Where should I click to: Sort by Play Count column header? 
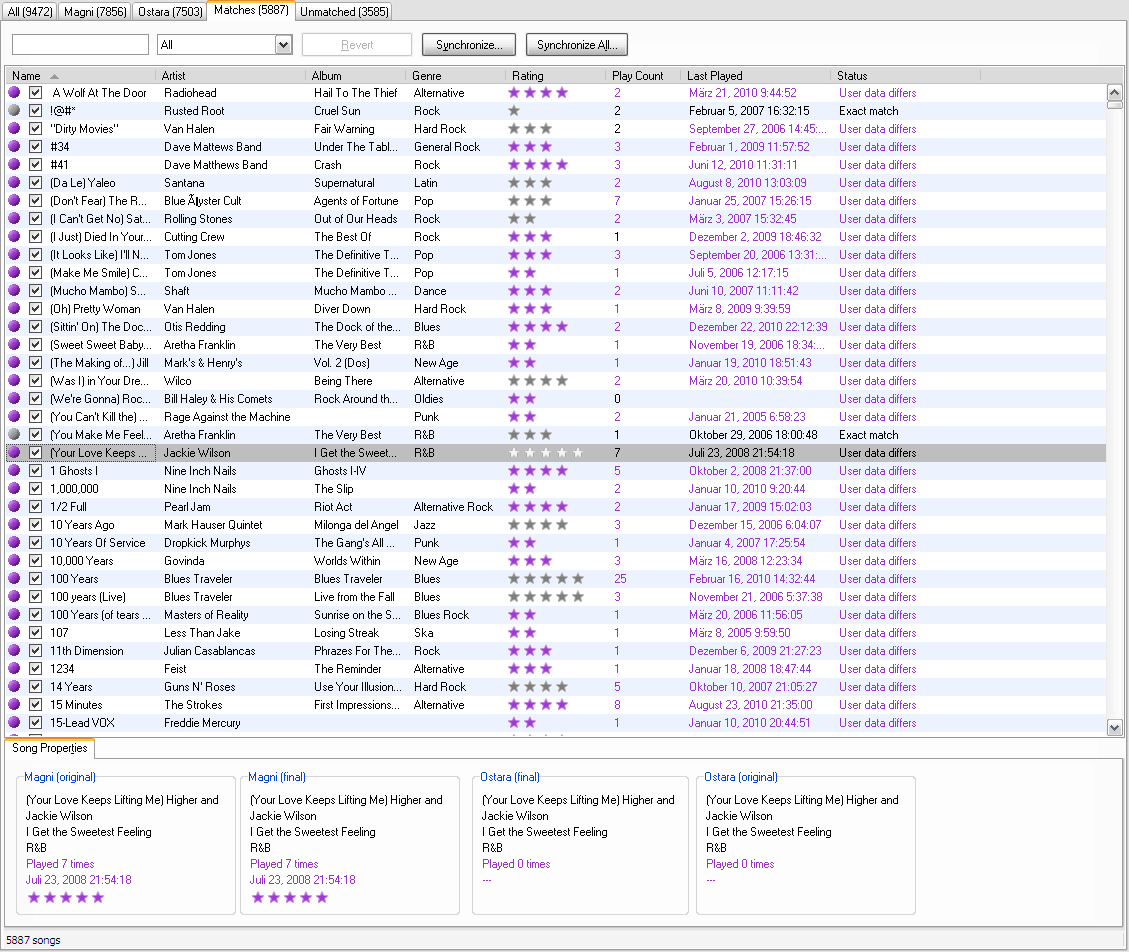click(x=643, y=76)
